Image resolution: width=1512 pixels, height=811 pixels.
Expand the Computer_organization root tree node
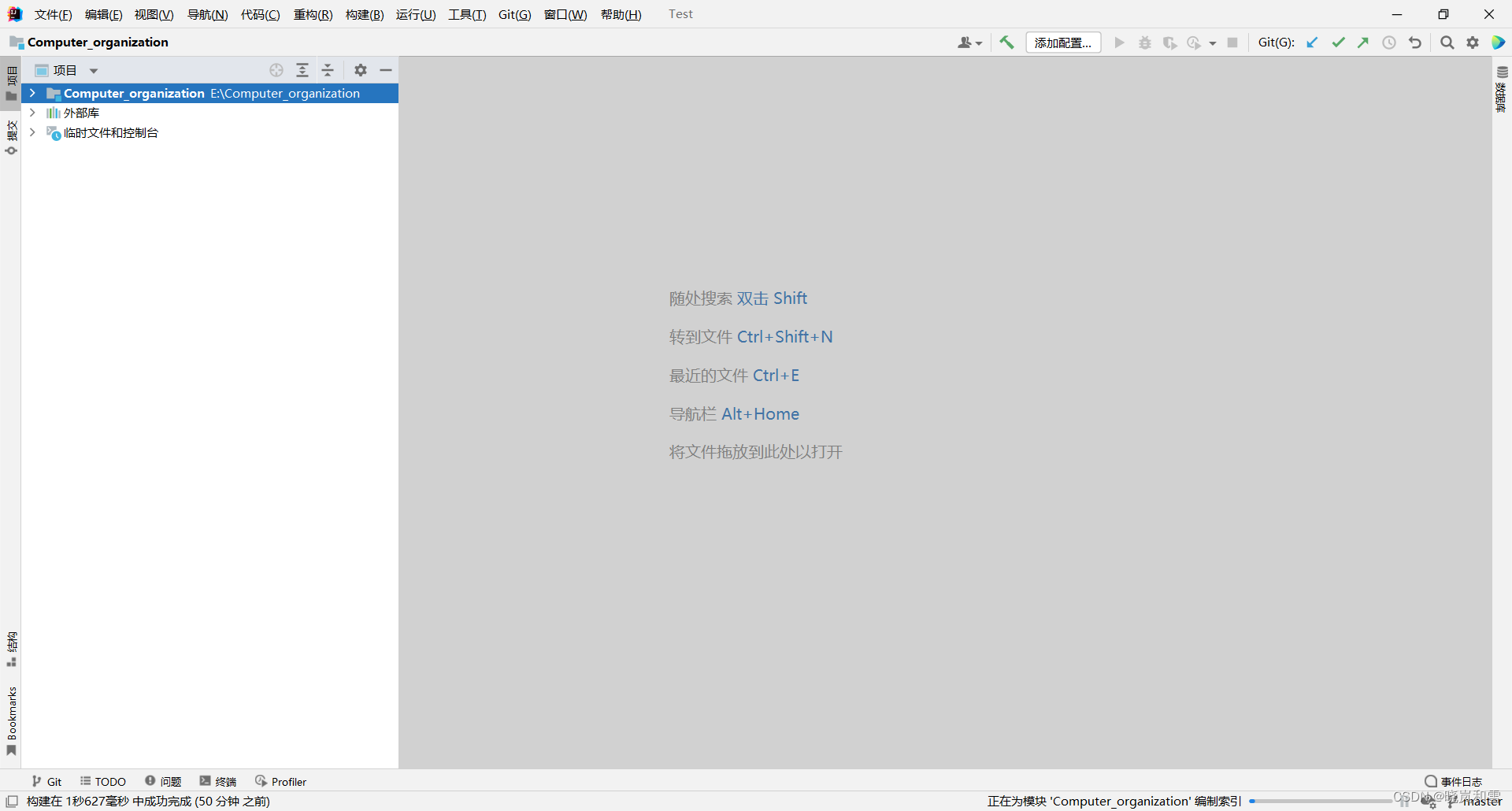32,93
